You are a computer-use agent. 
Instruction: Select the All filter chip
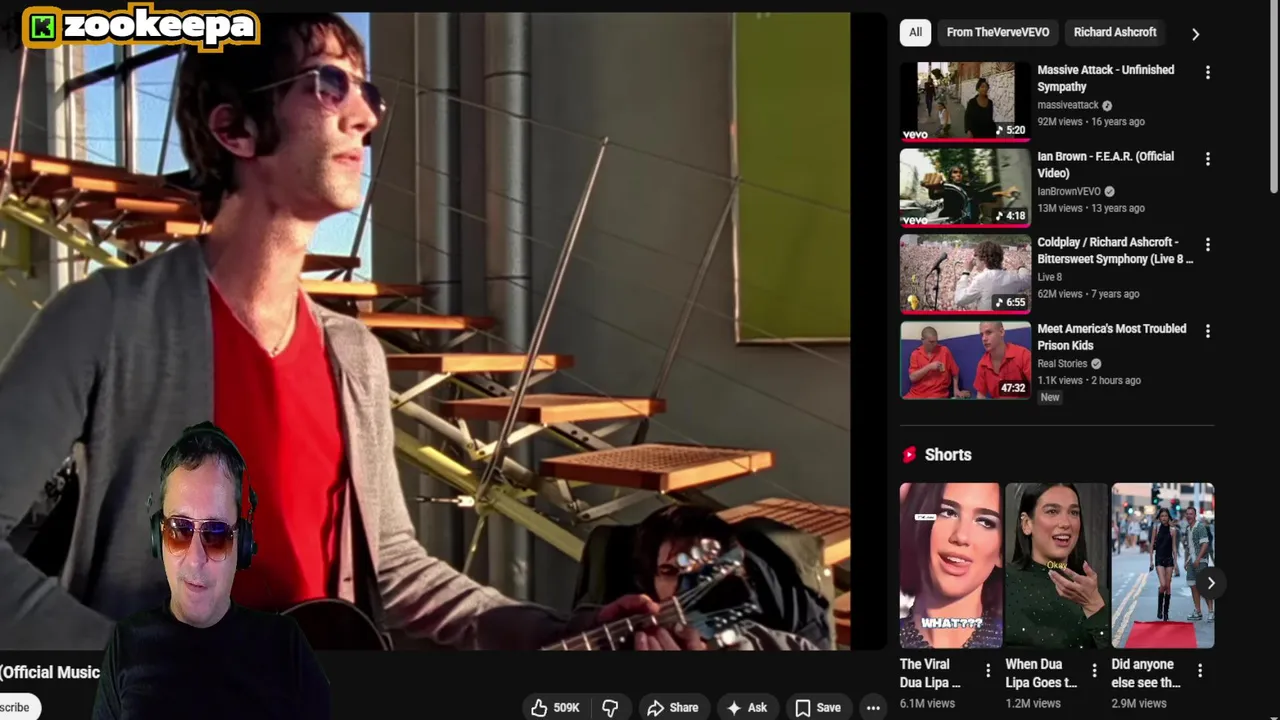click(915, 32)
